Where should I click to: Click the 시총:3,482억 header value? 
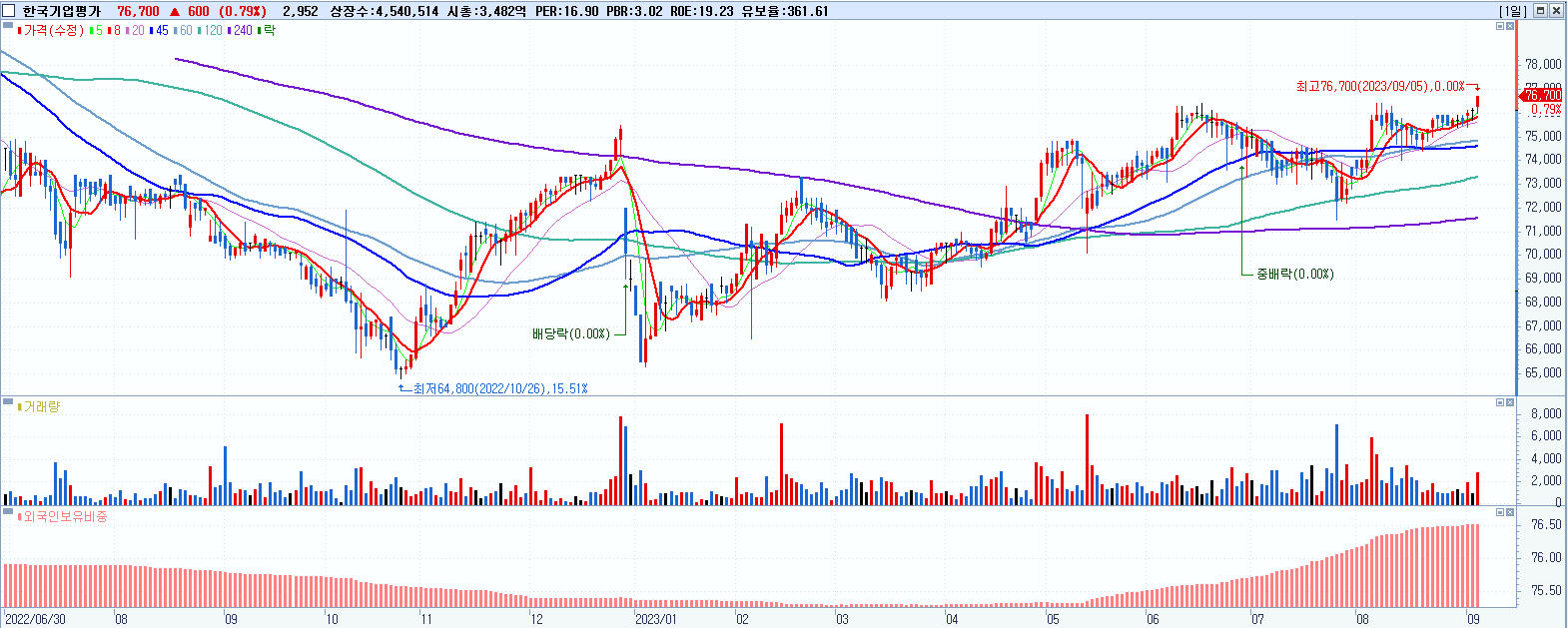pyautogui.click(x=486, y=11)
